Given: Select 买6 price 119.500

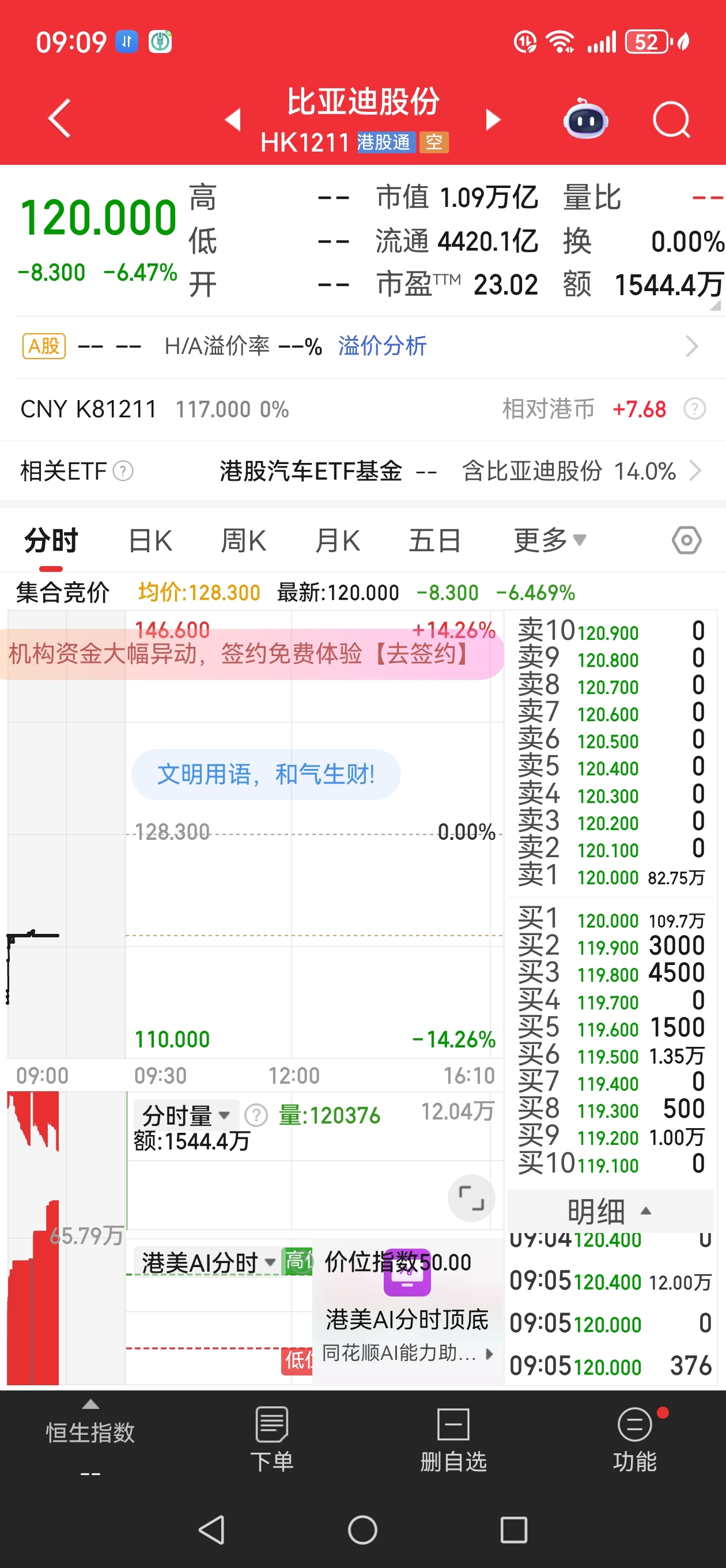Looking at the screenshot, I should pyautogui.click(x=608, y=1057).
